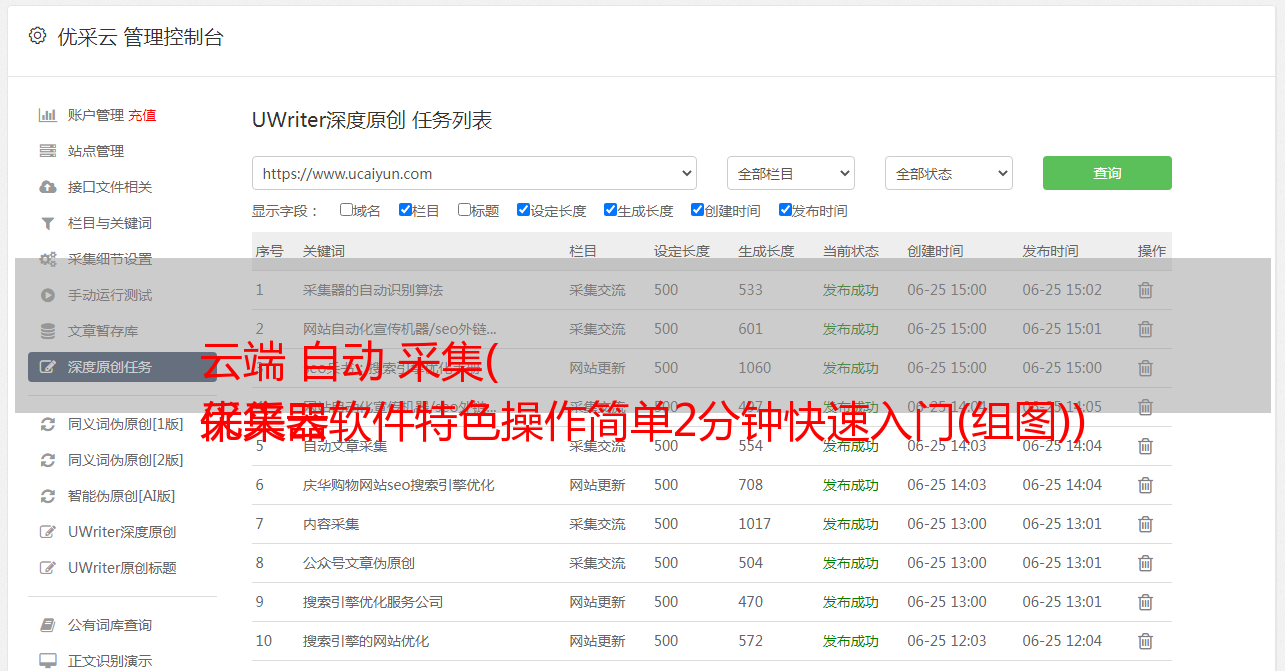Expand the 全部栏目 dropdown
Image resolution: width=1285 pixels, height=671 pixels.
791,173
